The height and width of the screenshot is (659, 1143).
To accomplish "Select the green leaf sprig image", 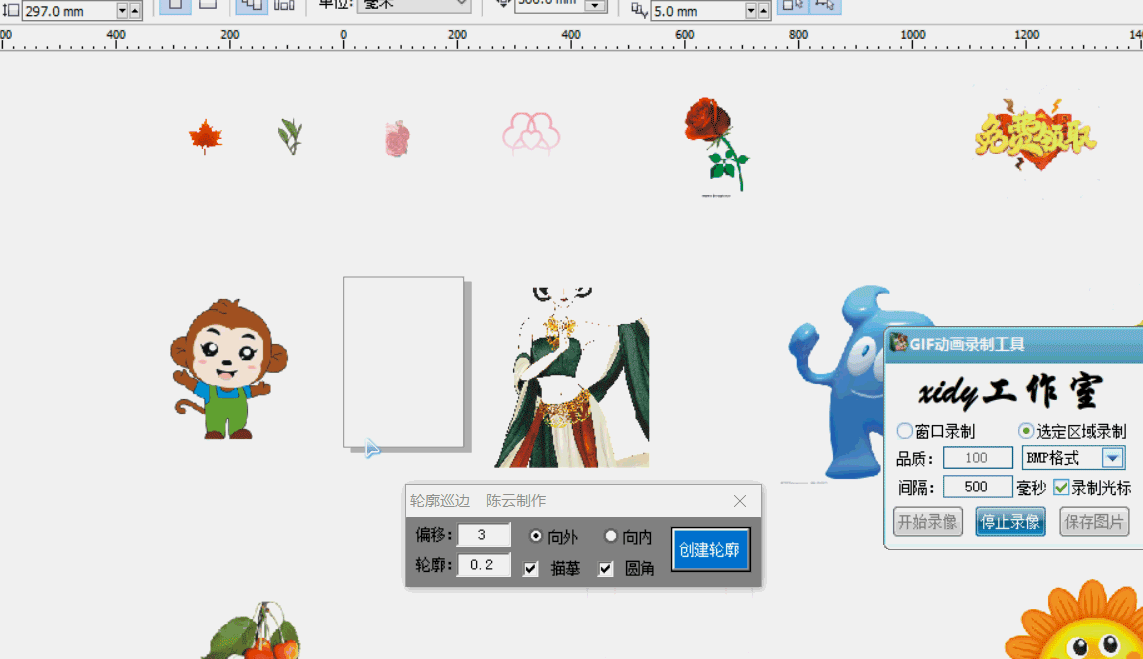I will (x=290, y=136).
